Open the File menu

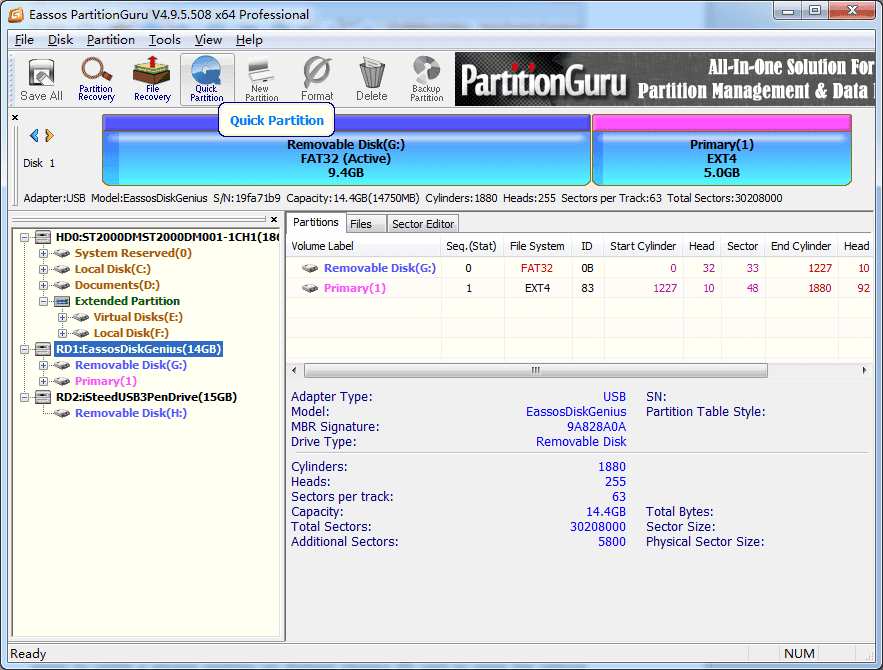coord(24,40)
